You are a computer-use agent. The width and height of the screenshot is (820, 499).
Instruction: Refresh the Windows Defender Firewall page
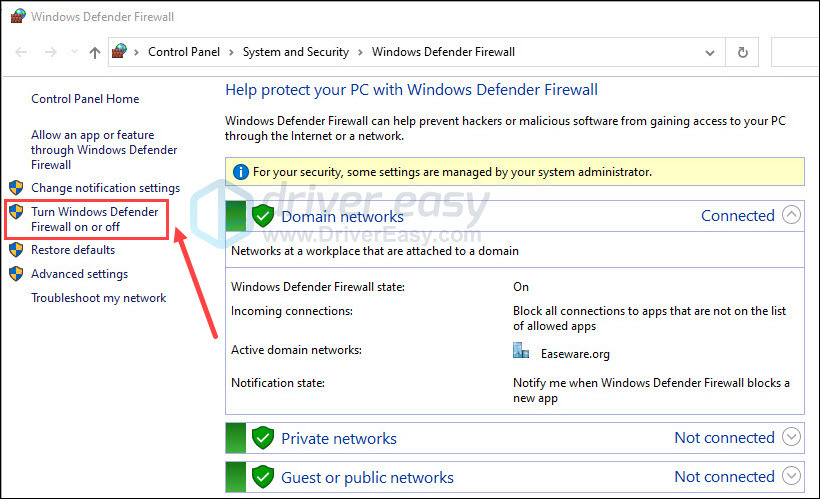[x=742, y=52]
